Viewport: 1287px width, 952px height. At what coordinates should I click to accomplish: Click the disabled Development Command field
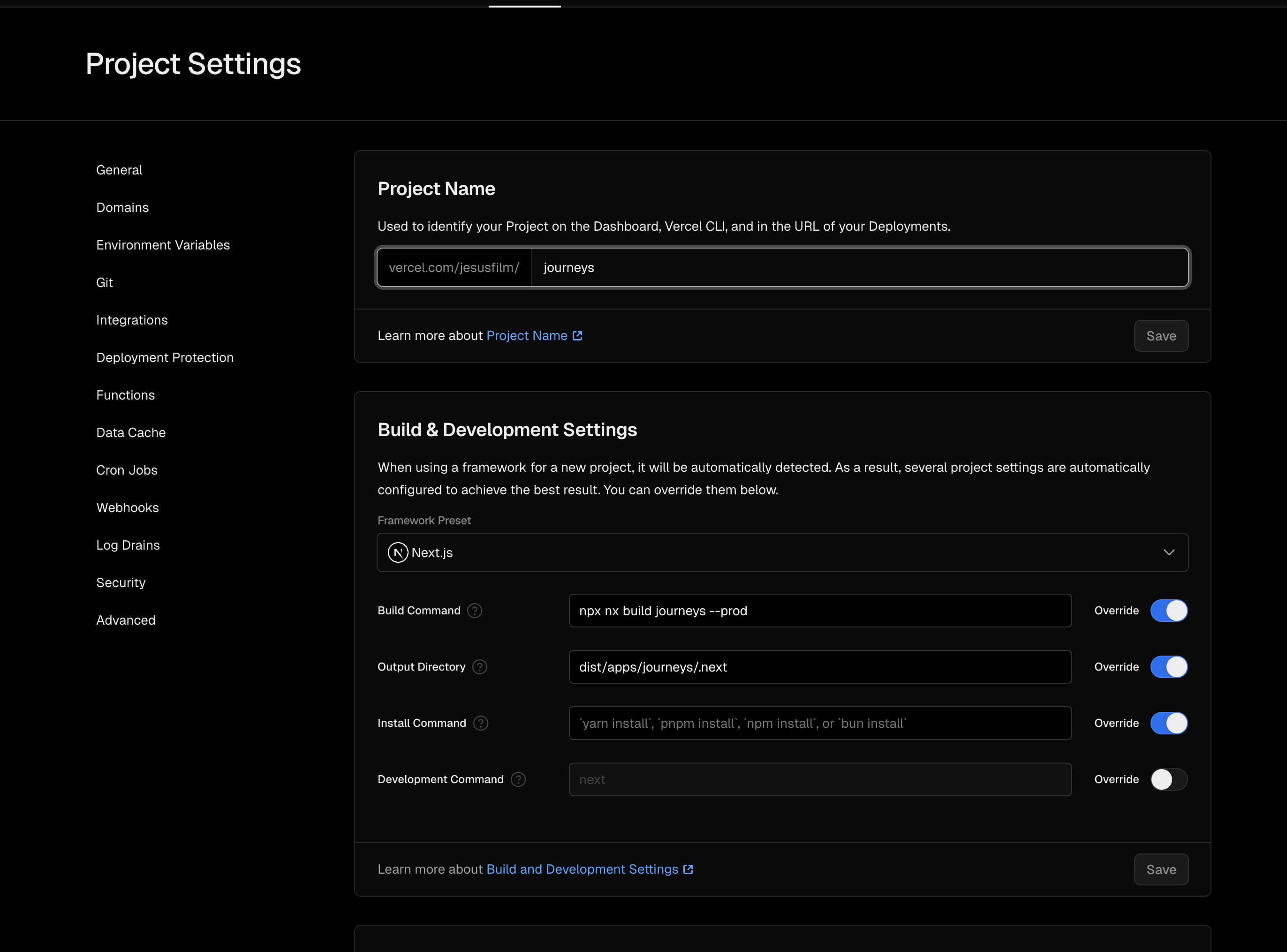(x=820, y=779)
